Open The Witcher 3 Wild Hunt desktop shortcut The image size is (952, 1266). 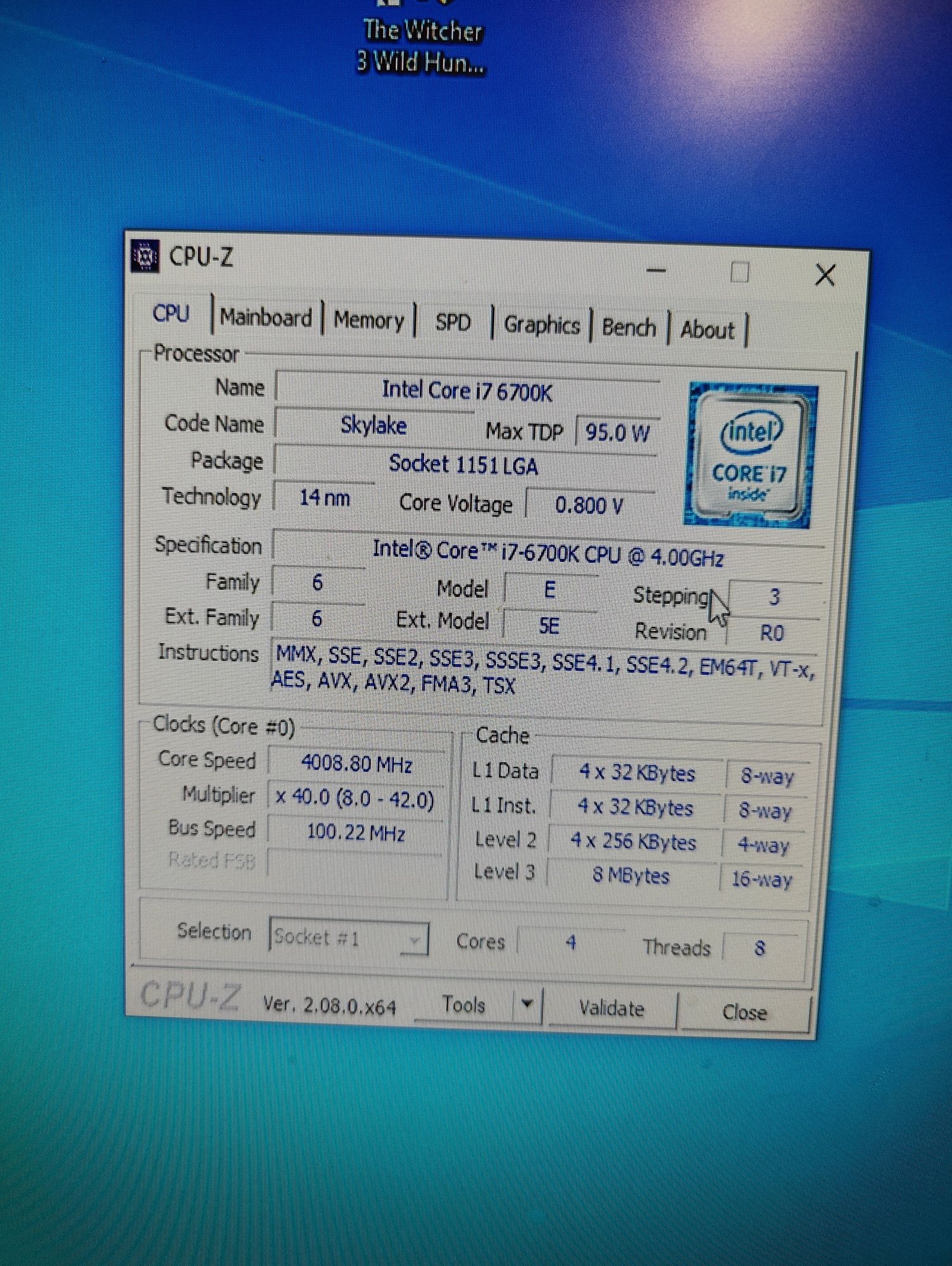[x=422, y=39]
